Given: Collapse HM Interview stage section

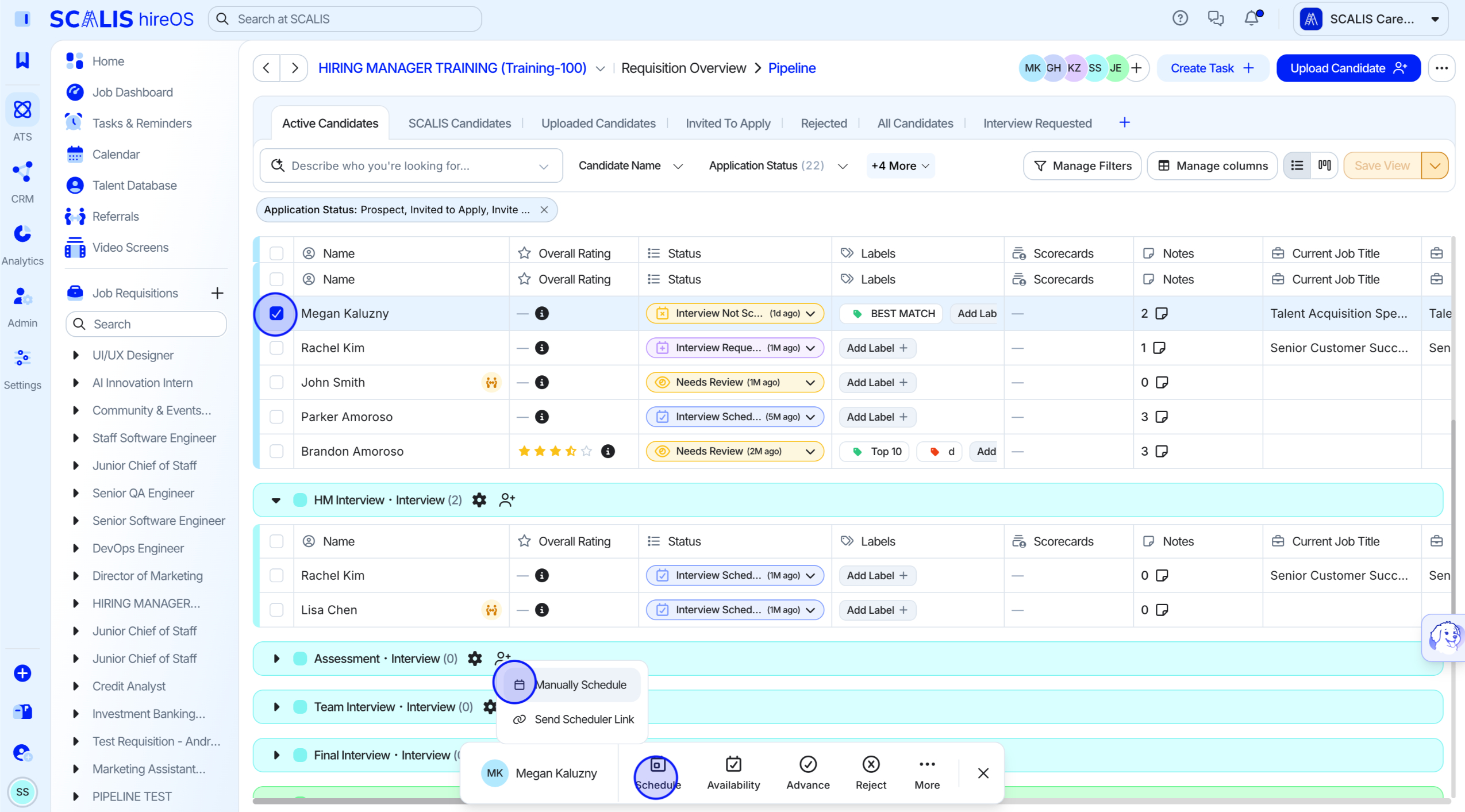Looking at the screenshot, I should pos(276,500).
